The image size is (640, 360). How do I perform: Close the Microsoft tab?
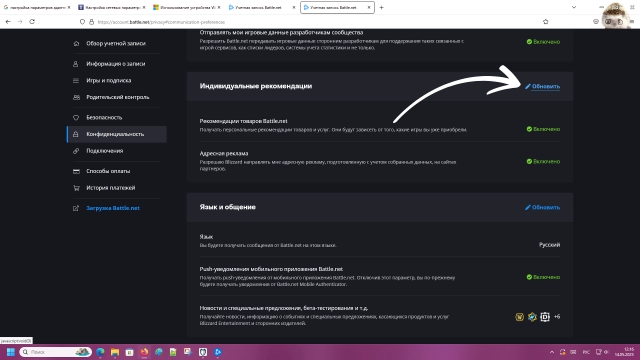(x=219, y=7)
